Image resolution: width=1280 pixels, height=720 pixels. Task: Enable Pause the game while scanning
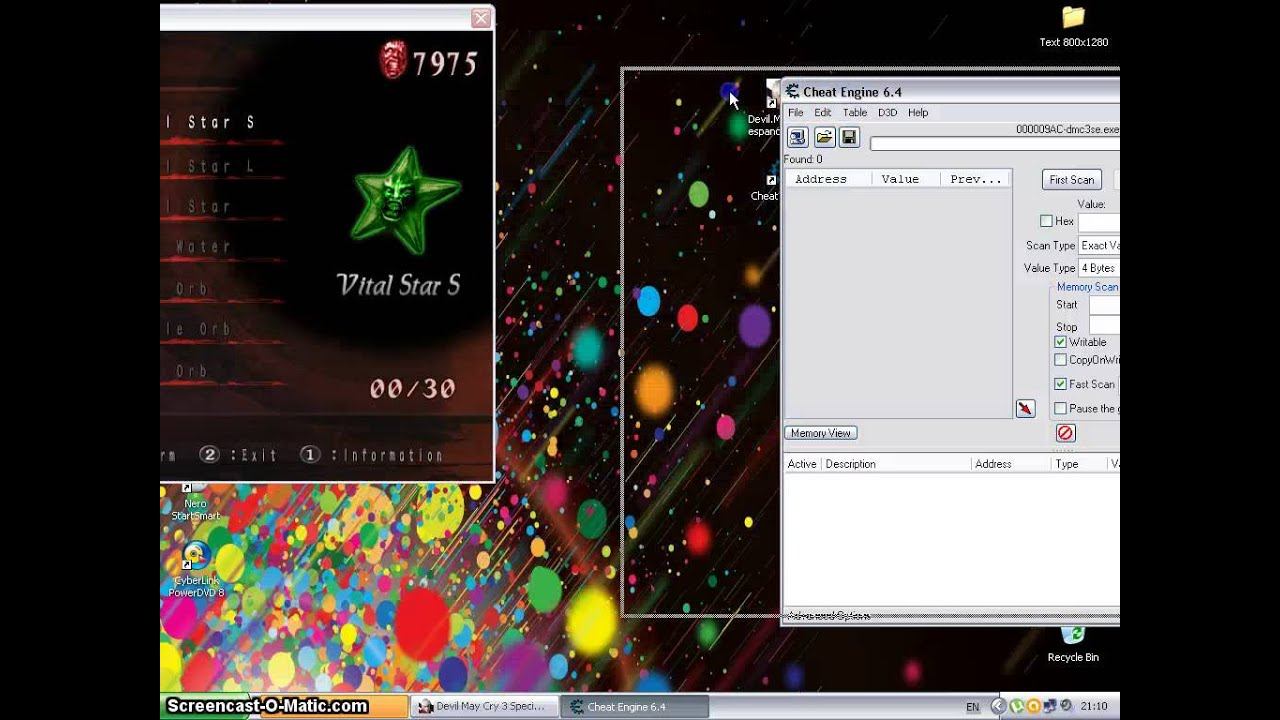tap(1060, 408)
